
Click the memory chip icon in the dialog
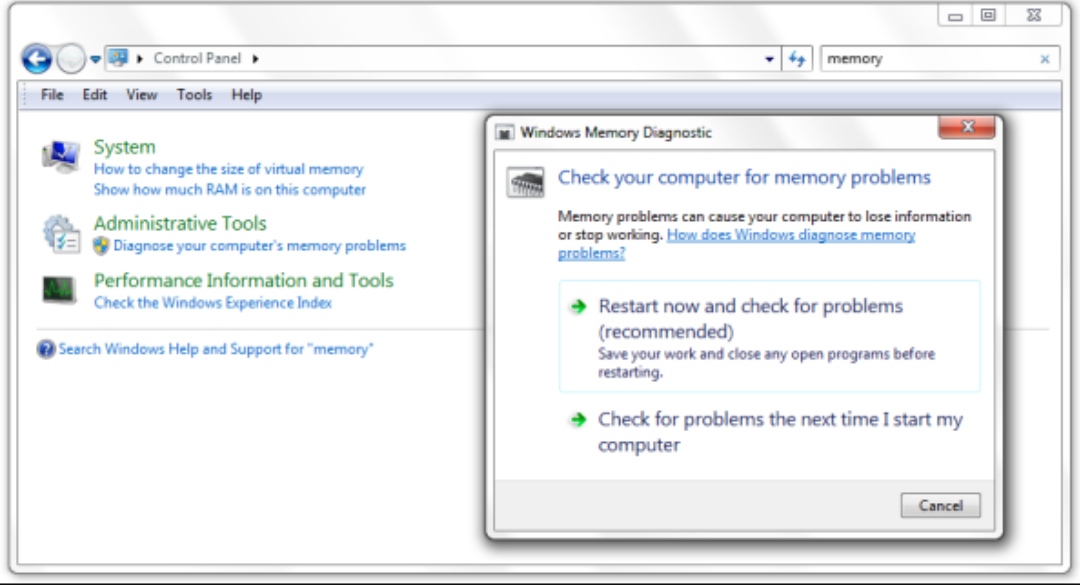point(526,183)
